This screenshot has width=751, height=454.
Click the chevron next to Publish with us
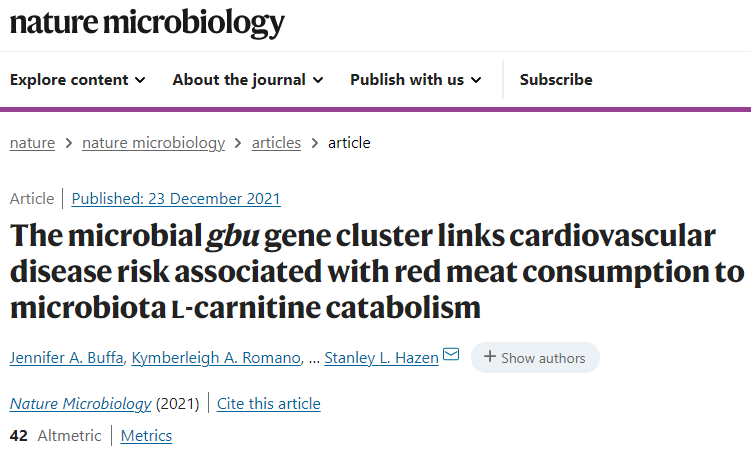click(476, 80)
